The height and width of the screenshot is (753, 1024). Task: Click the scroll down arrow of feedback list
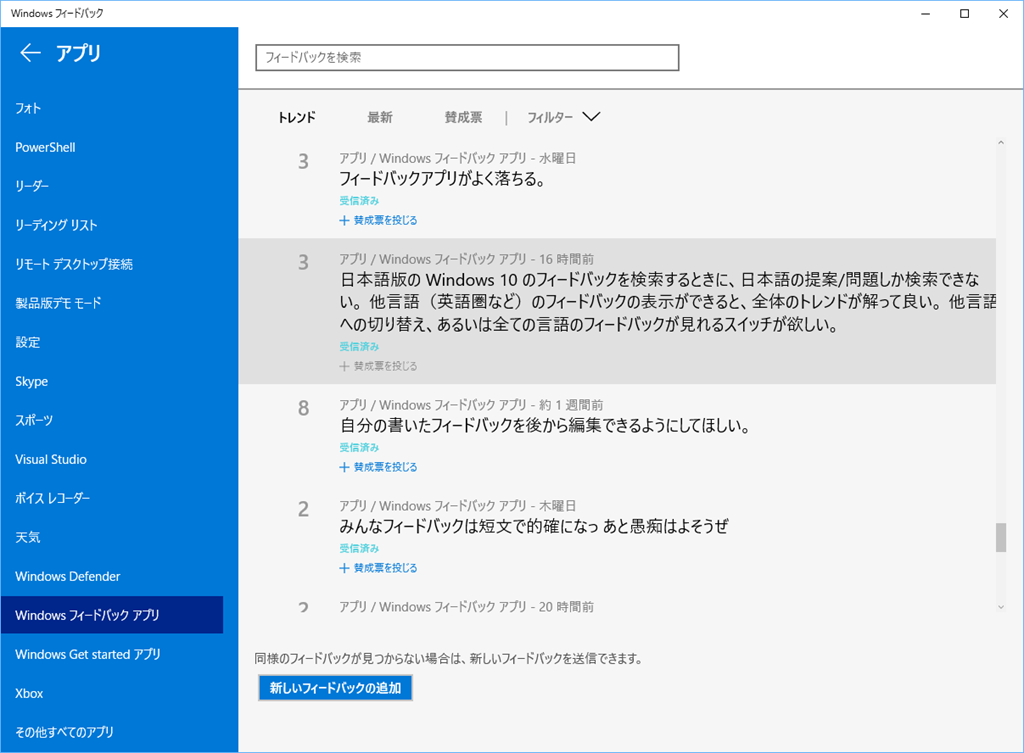pos(1000,606)
